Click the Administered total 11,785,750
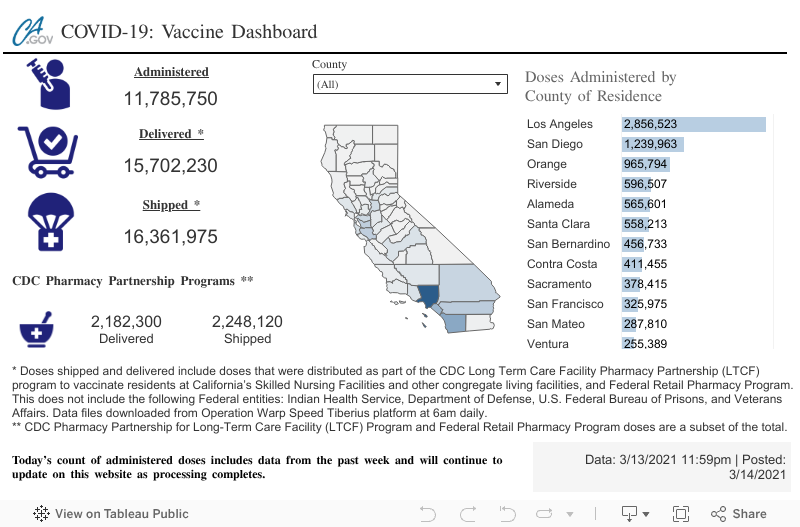This screenshot has height=527, width=800. point(171,99)
